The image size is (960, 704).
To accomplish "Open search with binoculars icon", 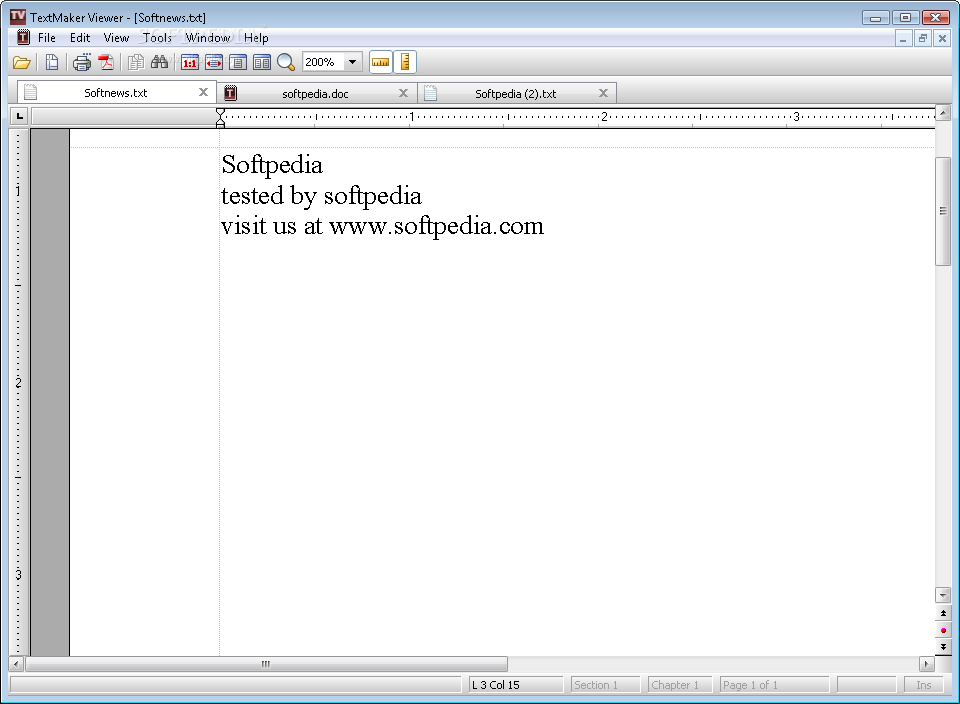I will 160,62.
